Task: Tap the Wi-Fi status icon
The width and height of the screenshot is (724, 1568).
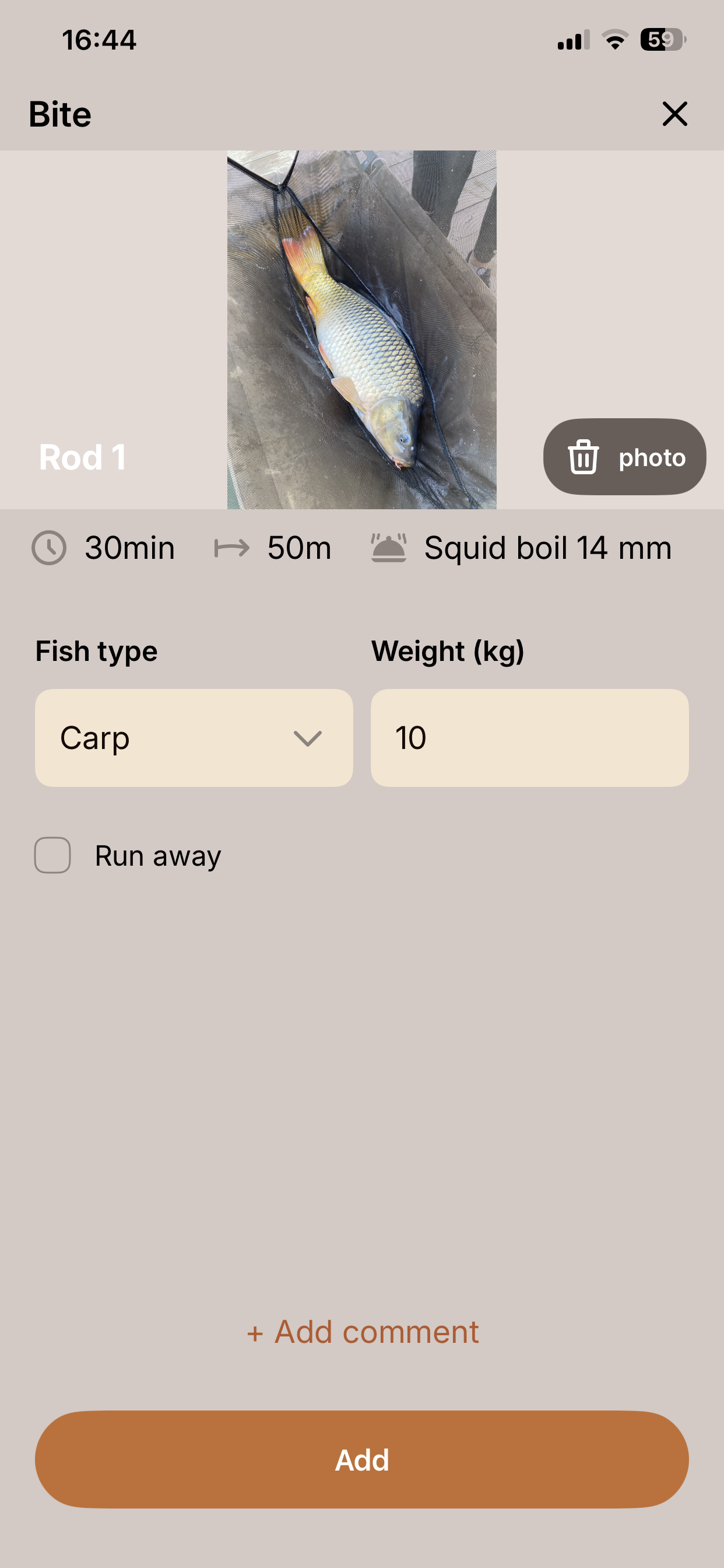Action: [x=615, y=40]
